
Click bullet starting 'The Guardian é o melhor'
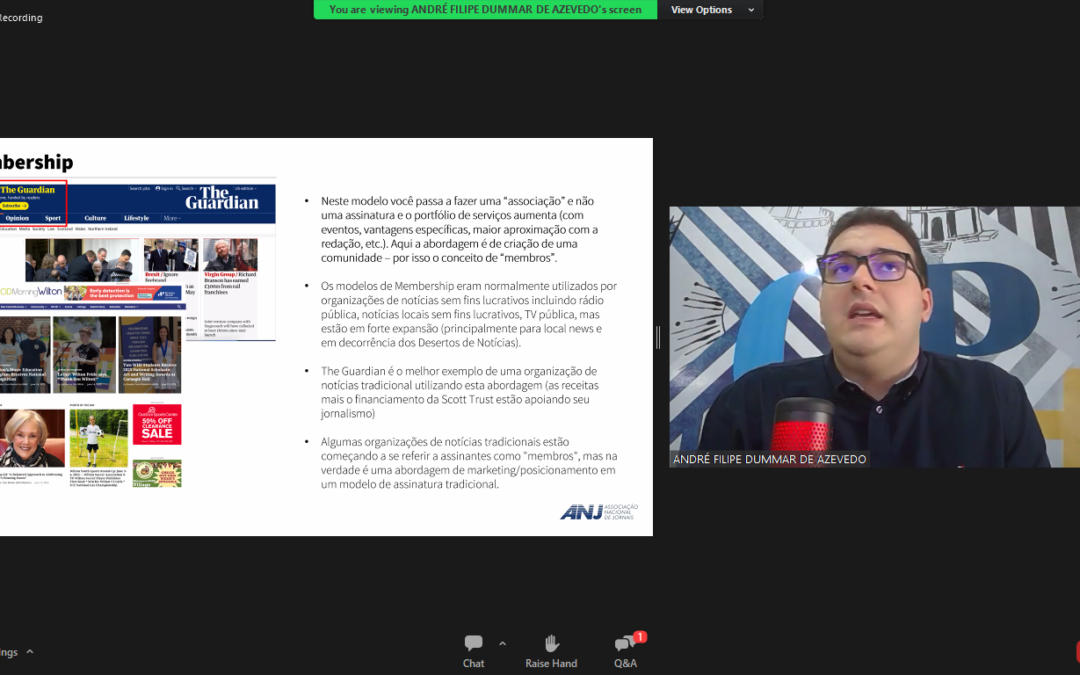(459, 392)
